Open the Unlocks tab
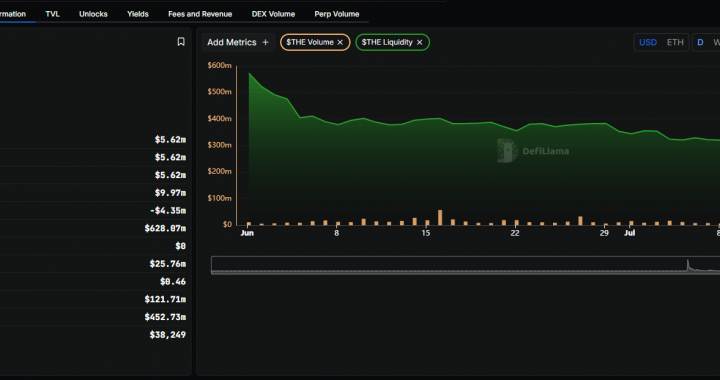Viewport: 720px width, 380px height. coord(93,14)
